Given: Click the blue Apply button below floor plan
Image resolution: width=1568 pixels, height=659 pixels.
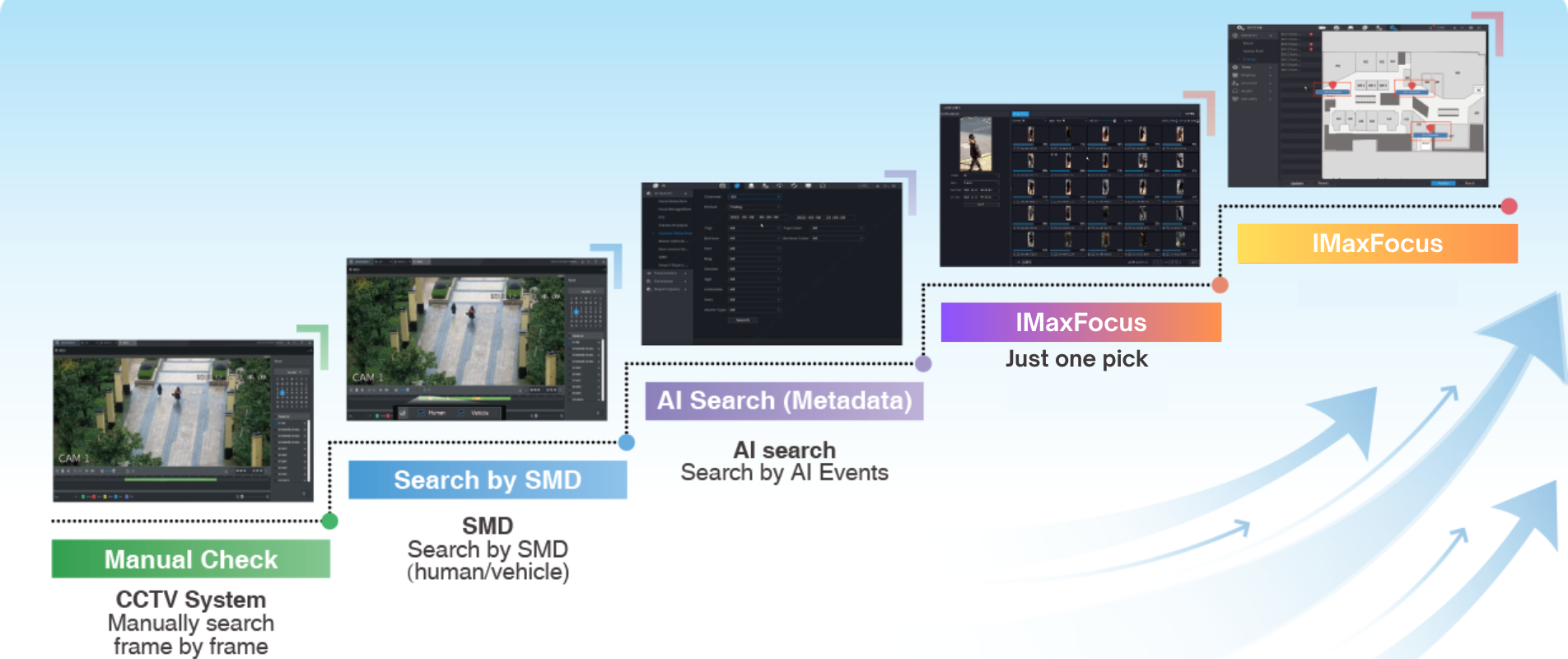Looking at the screenshot, I should pos(1443,183).
